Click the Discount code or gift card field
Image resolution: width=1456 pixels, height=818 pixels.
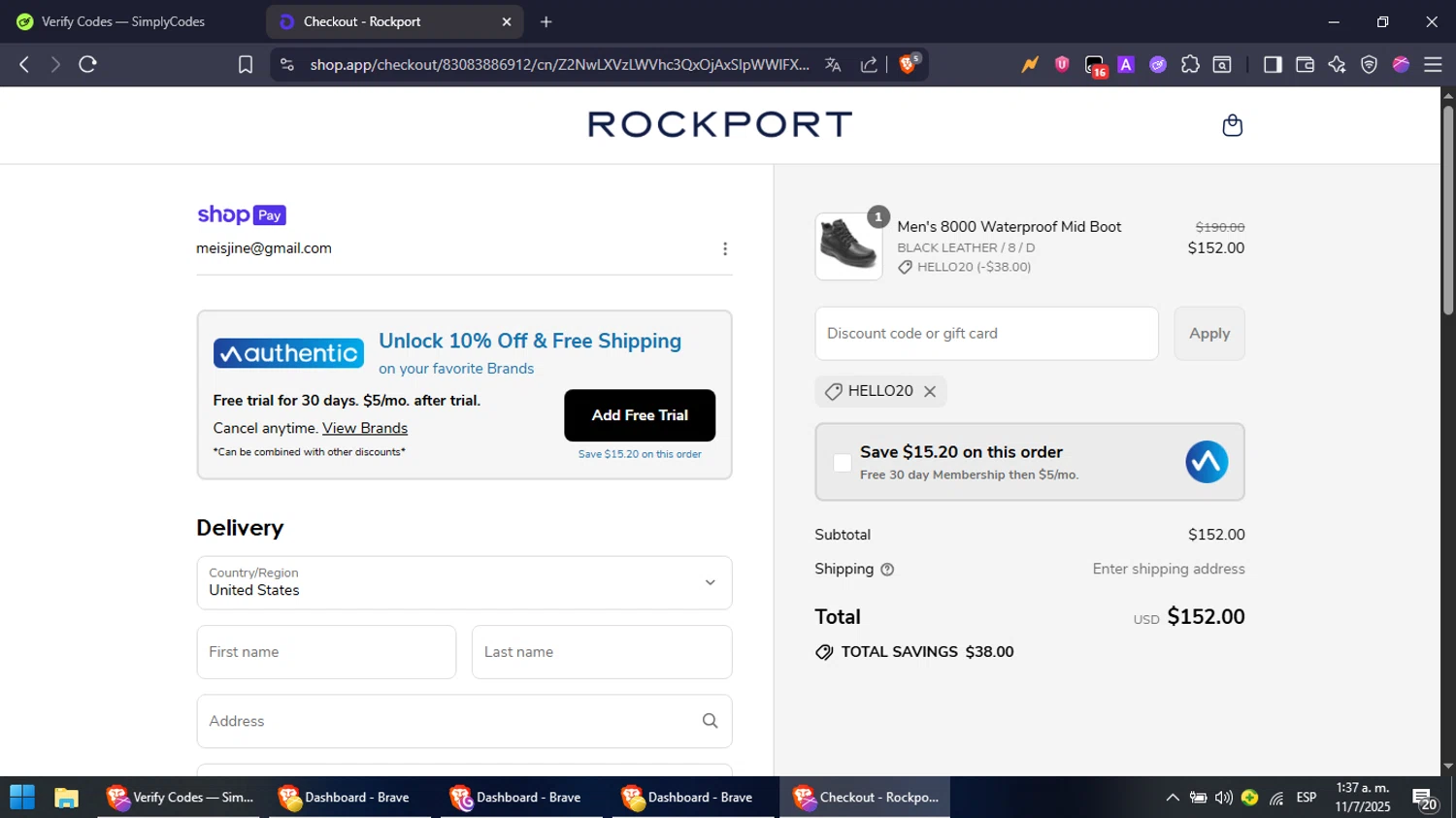click(986, 334)
